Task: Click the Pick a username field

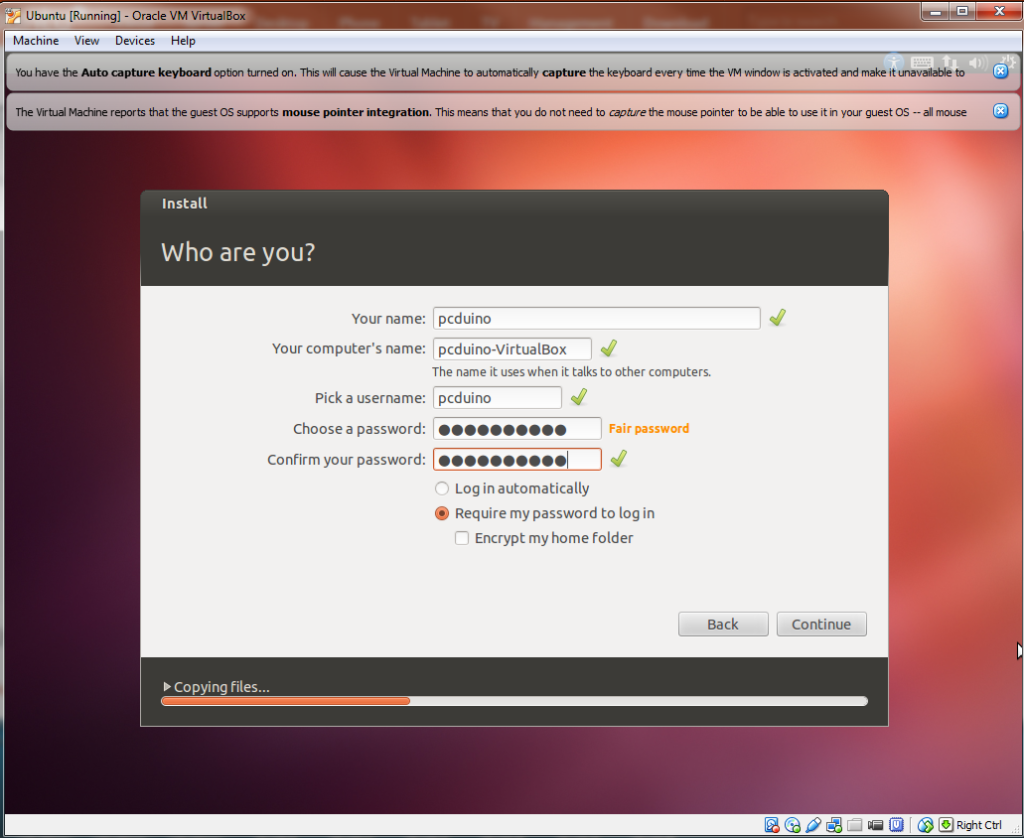Action: [x=497, y=398]
